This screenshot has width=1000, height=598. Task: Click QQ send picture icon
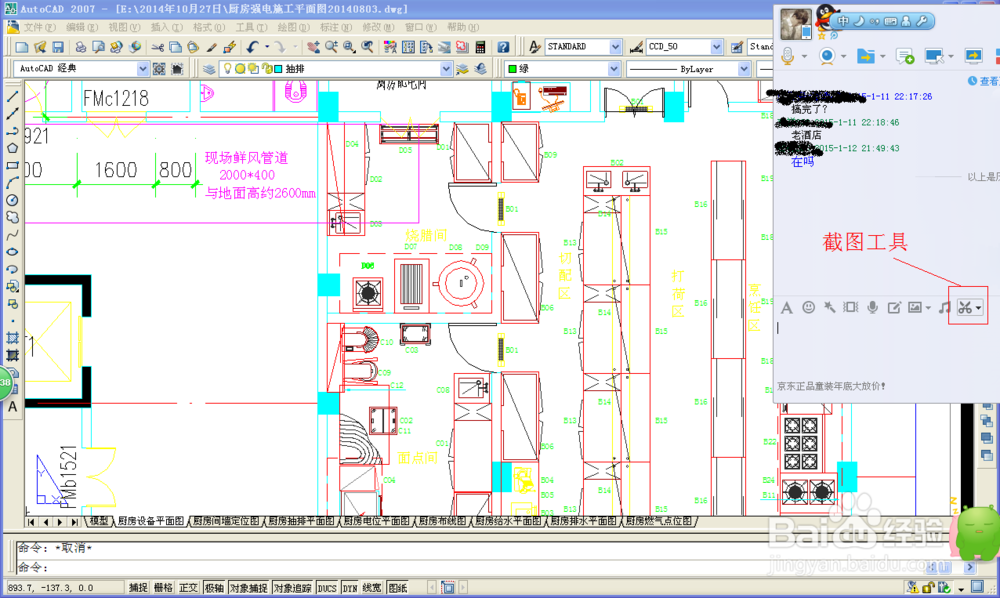[x=915, y=307]
